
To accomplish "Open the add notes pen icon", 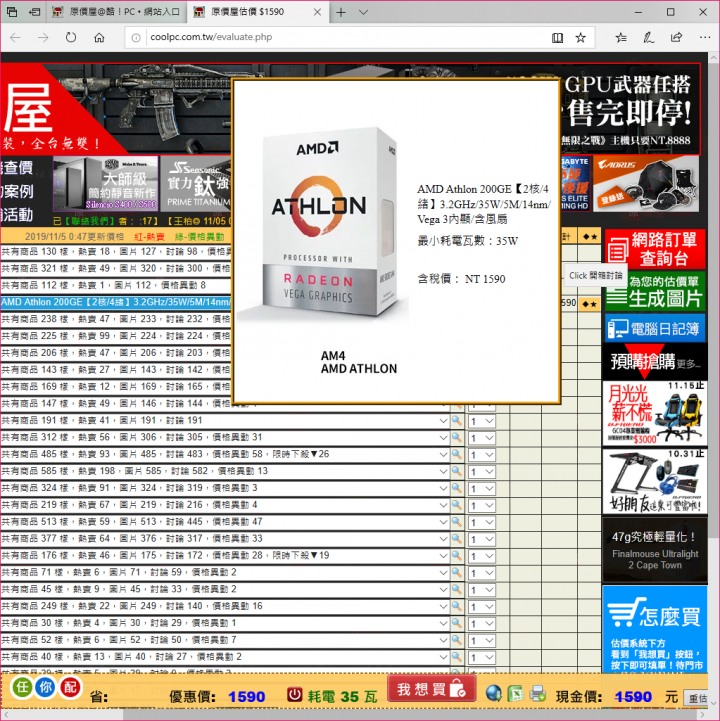I will tap(649, 37).
